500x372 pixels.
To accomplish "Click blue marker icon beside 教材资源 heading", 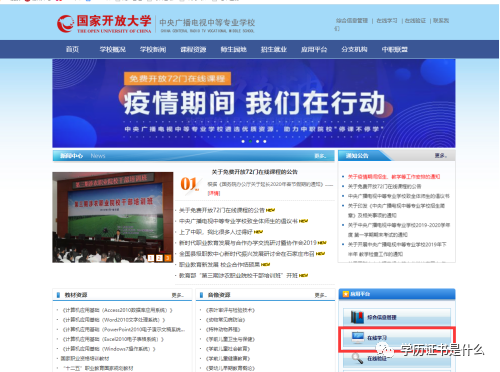I will 58,295.
